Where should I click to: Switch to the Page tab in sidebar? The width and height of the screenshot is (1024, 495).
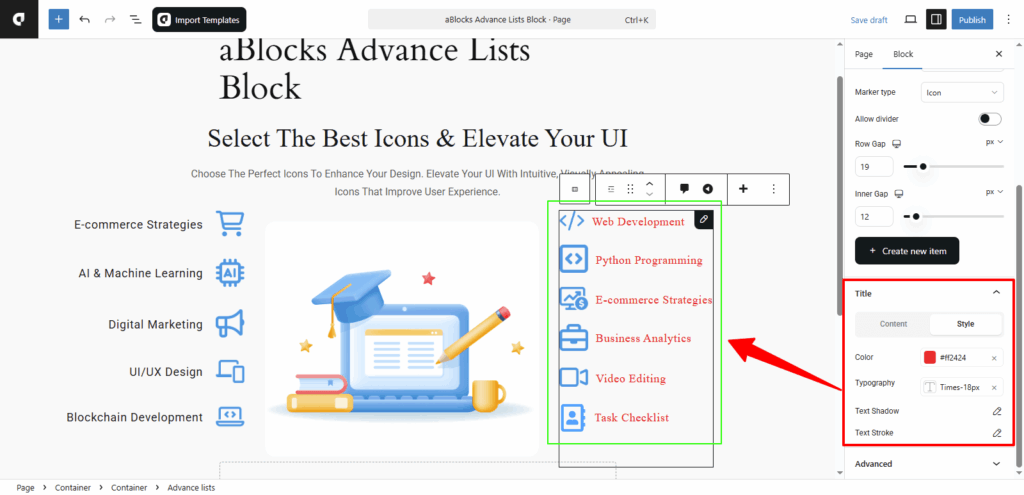[x=863, y=54]
